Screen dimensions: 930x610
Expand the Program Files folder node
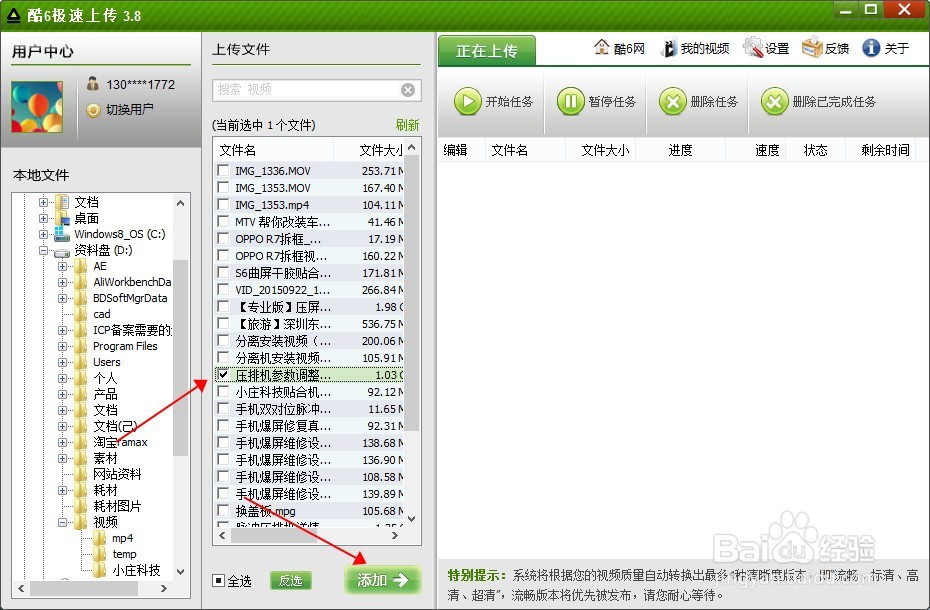pyautogui.click(x=62, y=347)
